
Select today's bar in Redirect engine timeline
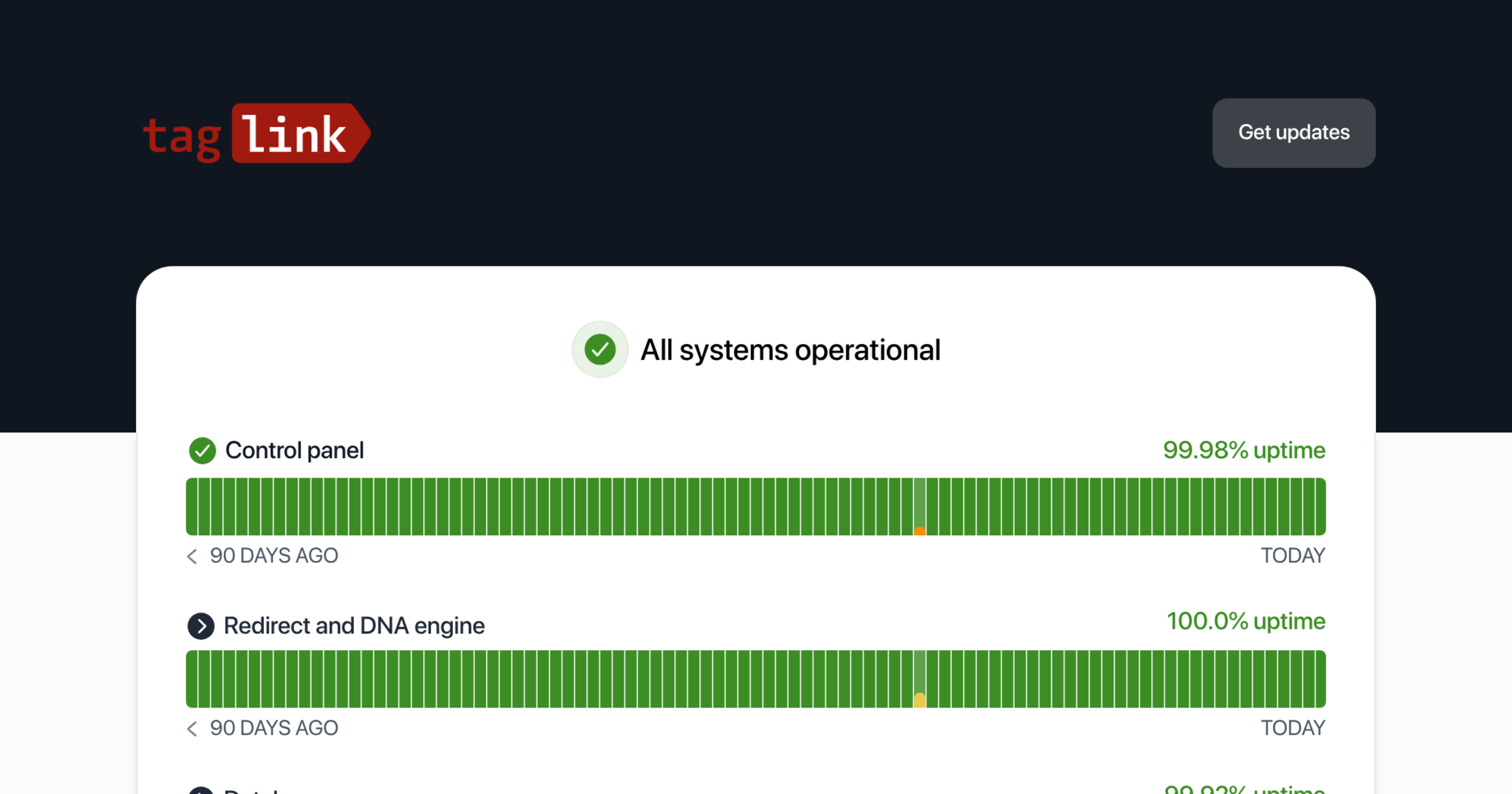[1320, 679]
